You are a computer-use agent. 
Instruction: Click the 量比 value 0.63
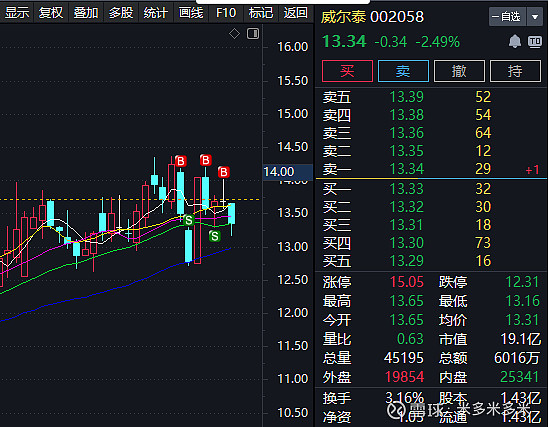[x=410, y=339]
